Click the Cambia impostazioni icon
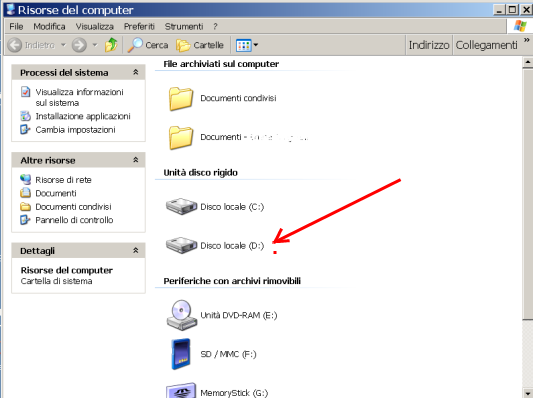 click(x=25, y=129)
